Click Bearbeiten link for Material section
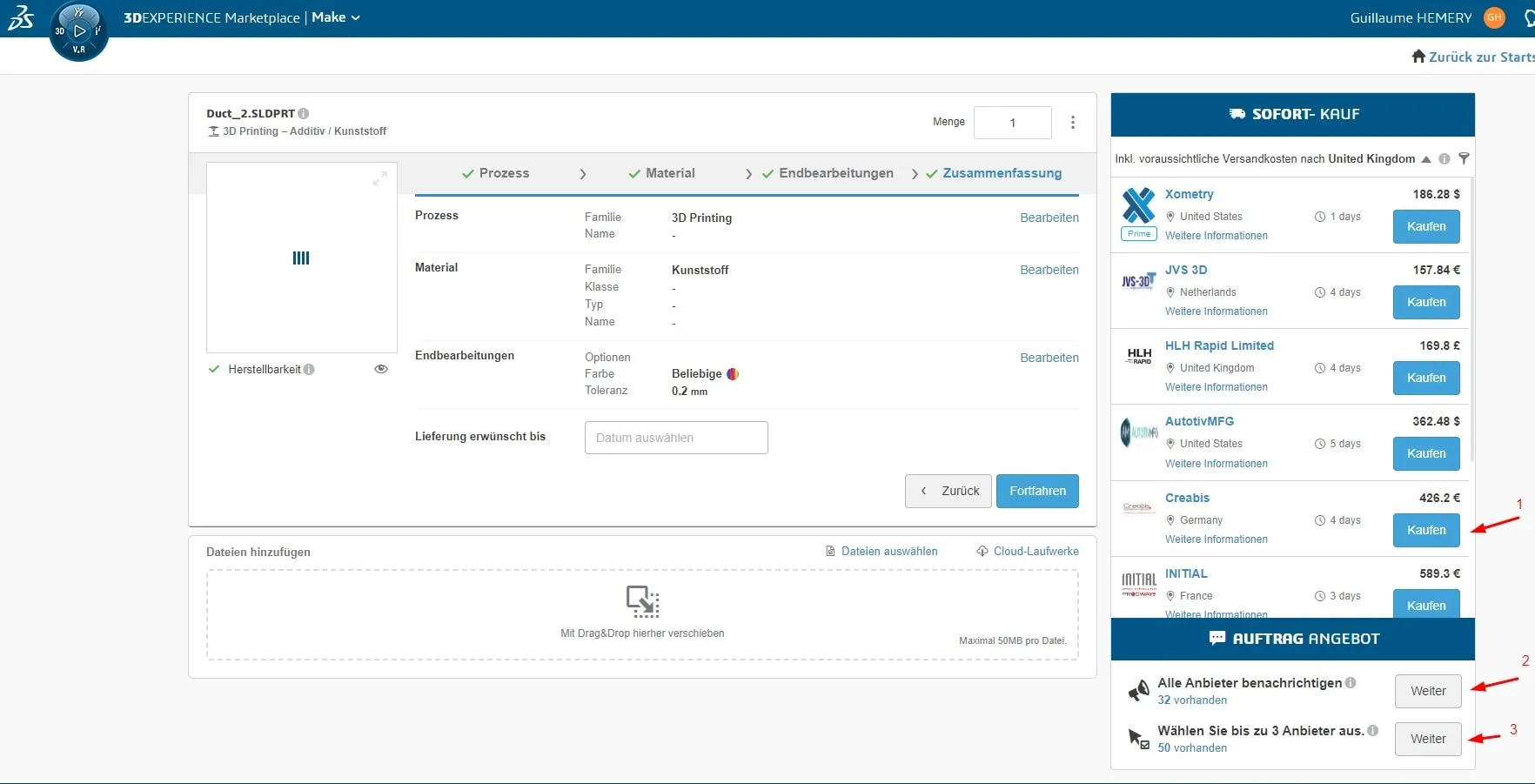Image resolution: width=1535 pixels, height=784 pixels. point(1049,270)
